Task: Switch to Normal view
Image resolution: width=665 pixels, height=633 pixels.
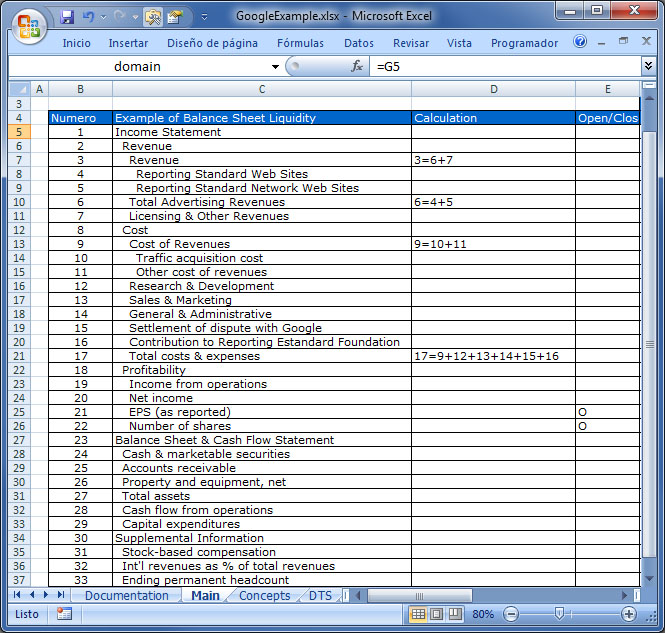Action: 418,614
